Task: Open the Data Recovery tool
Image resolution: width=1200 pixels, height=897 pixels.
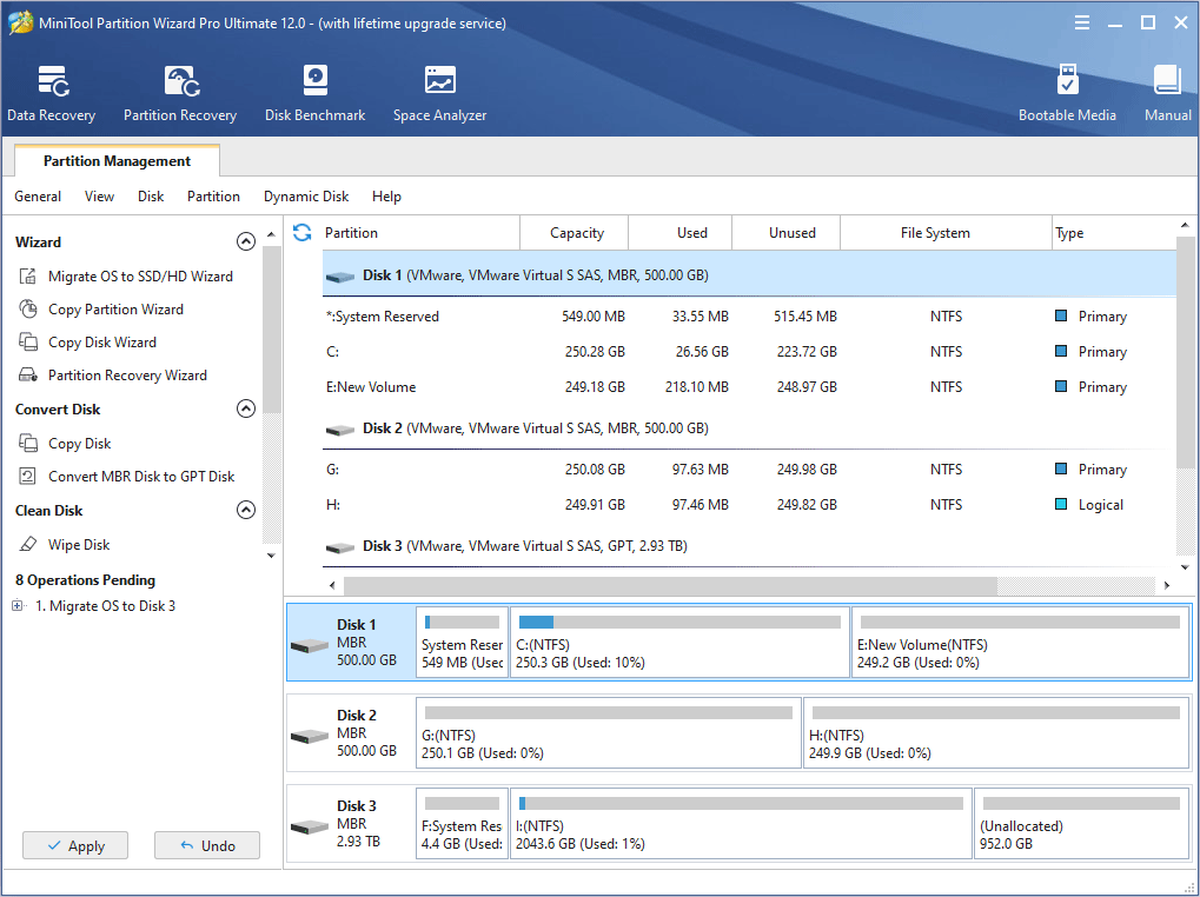Action: (x=51, y=94)
